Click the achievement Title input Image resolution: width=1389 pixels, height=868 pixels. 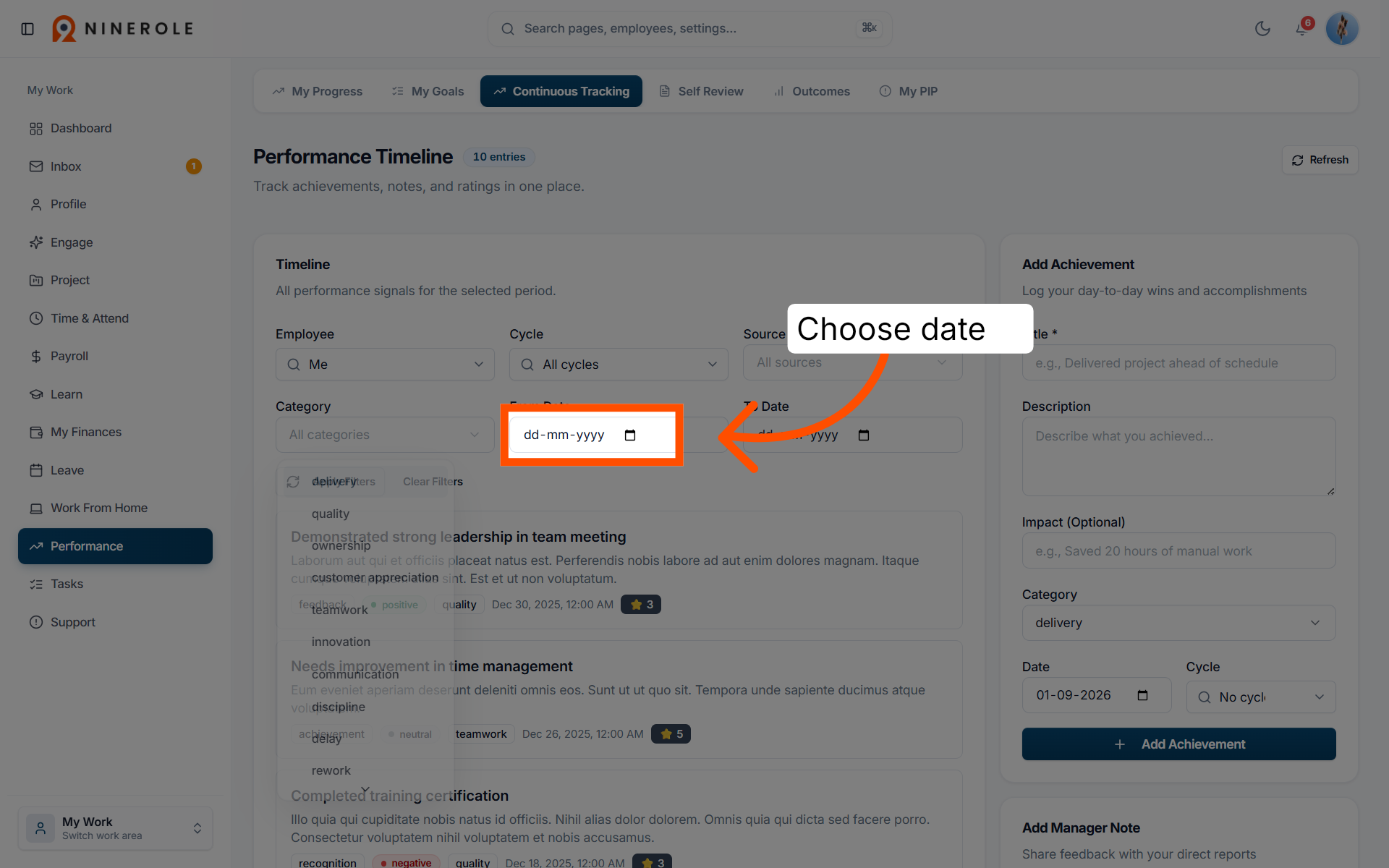[1178, 363]
